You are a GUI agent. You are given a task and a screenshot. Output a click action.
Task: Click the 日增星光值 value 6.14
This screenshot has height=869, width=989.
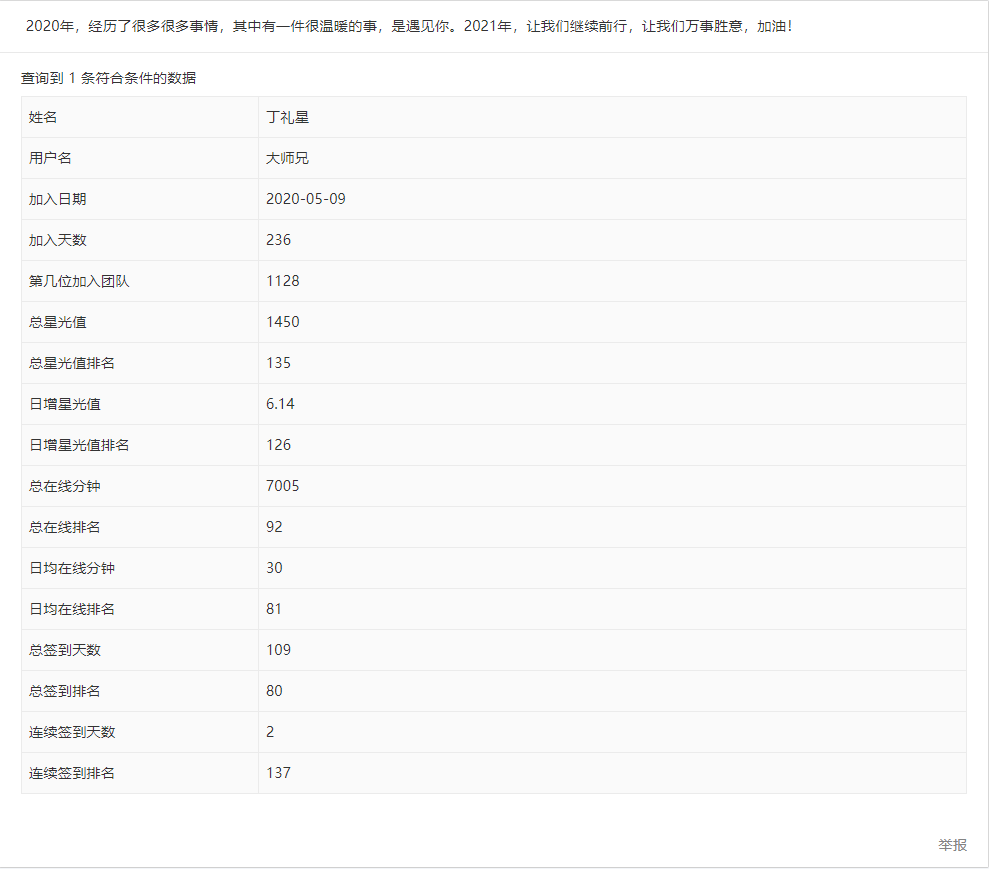click(x=280, y=404)
